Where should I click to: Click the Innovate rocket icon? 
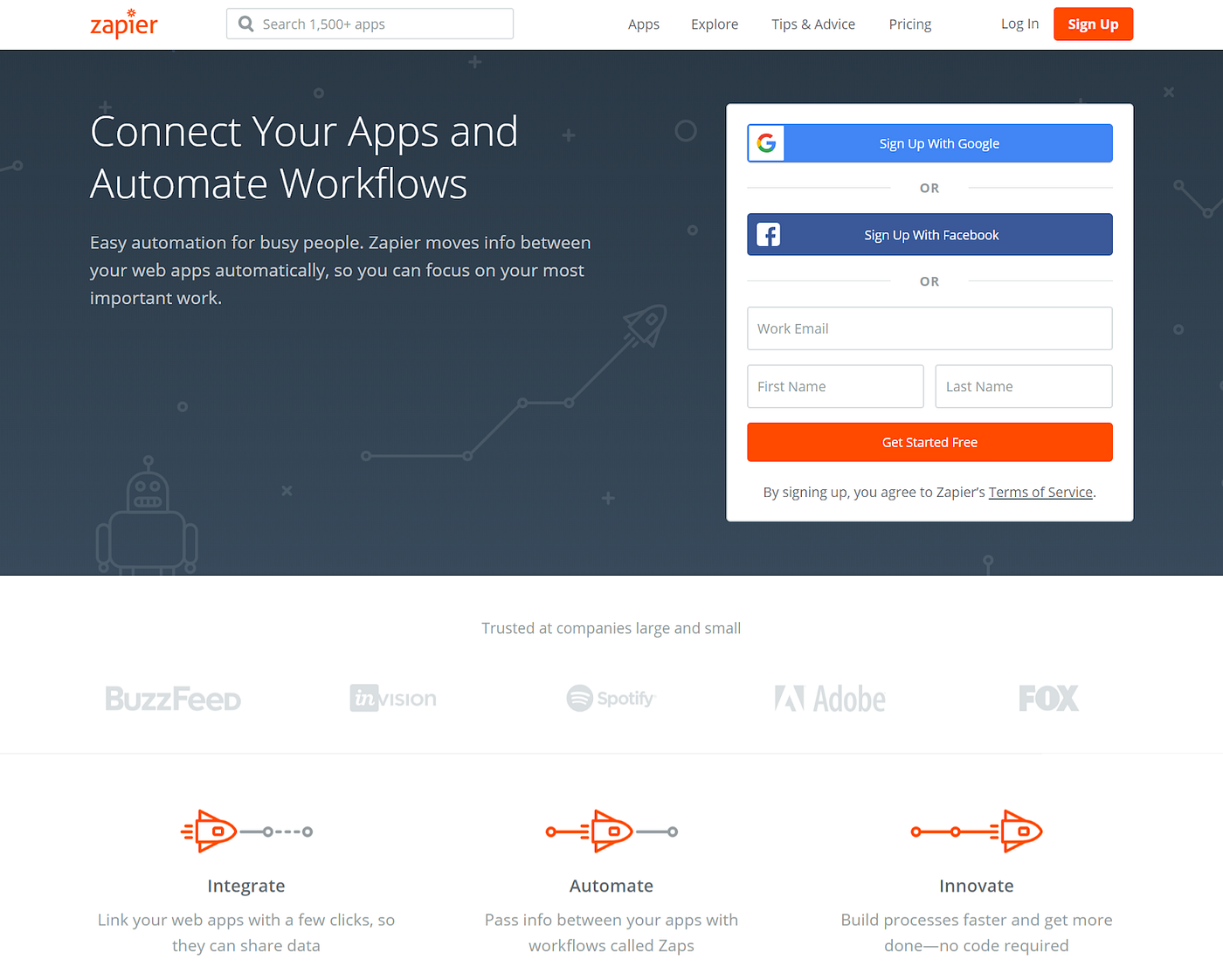[977, 832]
